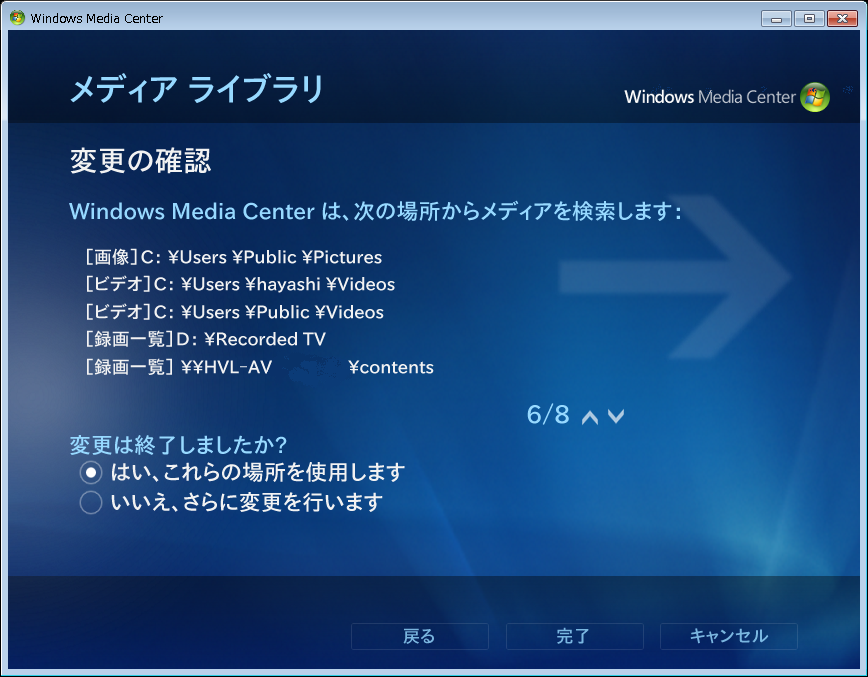Click the D:¥Recorded TV entry
The width and height of the screenshot is (868, 677).
coord(205,339)
